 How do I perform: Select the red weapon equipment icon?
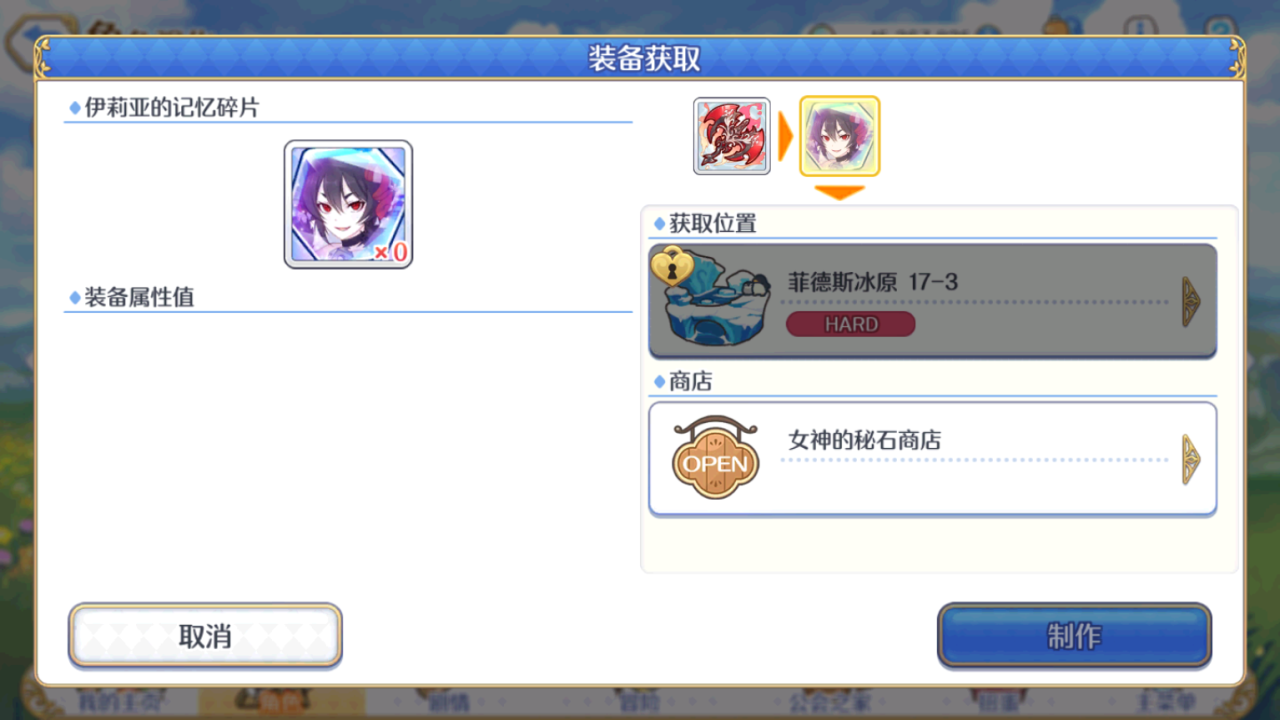point(732,136)
